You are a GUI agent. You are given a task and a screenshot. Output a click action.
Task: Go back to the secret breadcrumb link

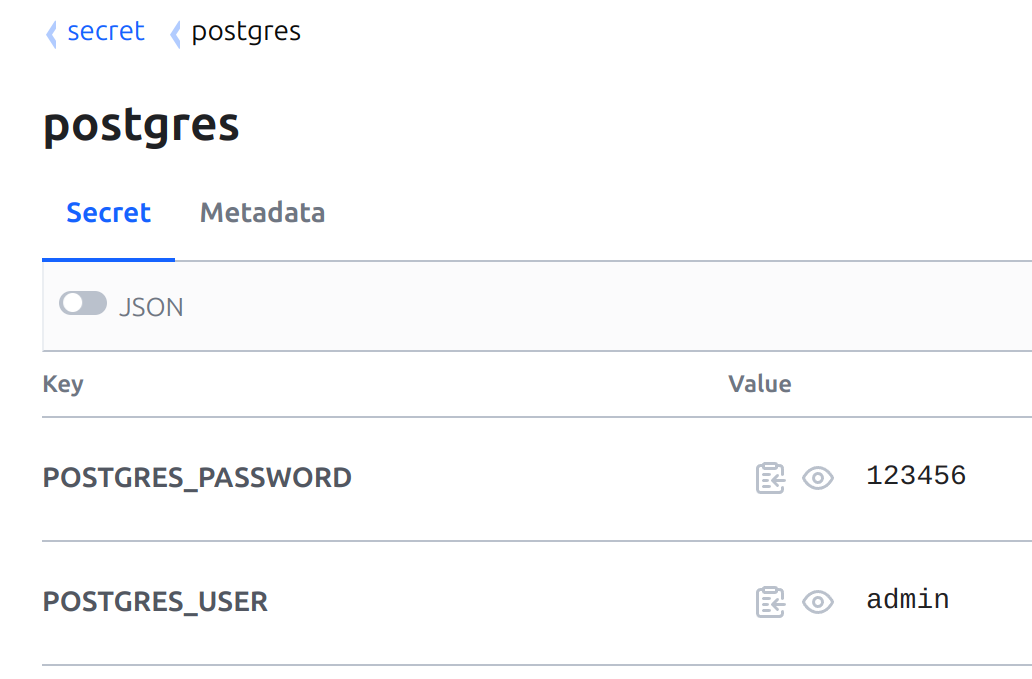click(105, 31)
